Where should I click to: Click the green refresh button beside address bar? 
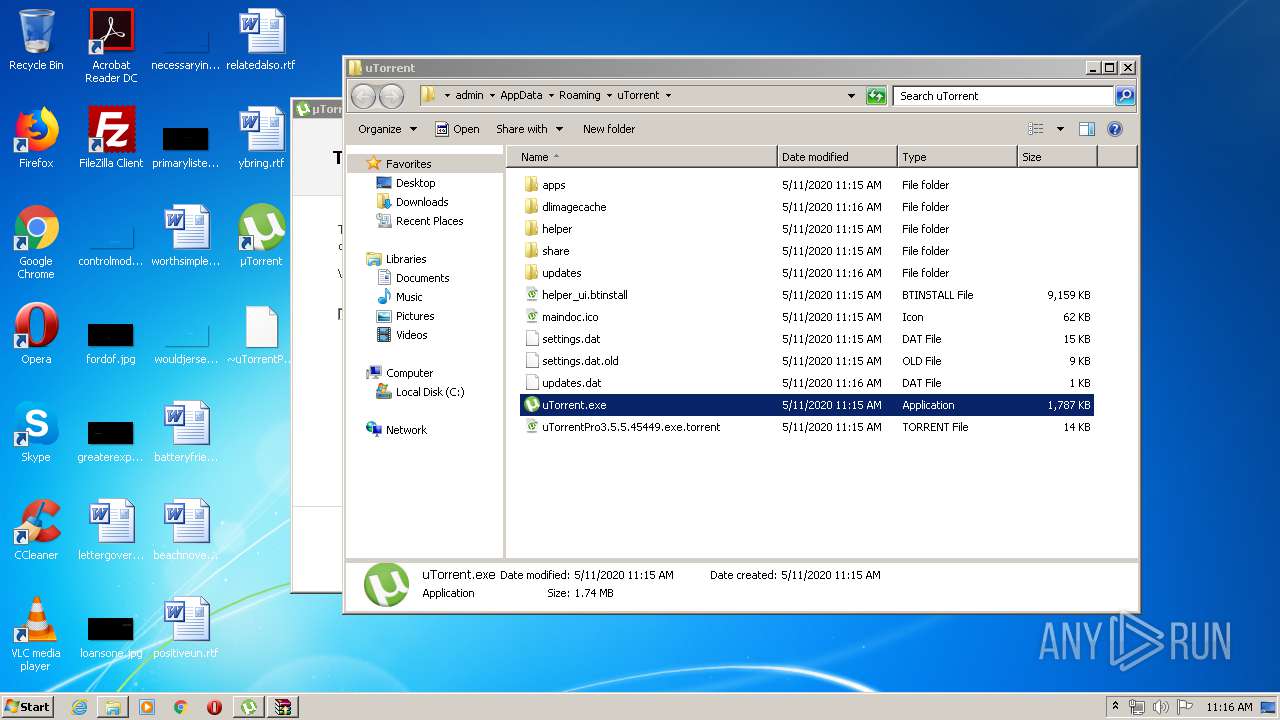click(x=876, y=96)
